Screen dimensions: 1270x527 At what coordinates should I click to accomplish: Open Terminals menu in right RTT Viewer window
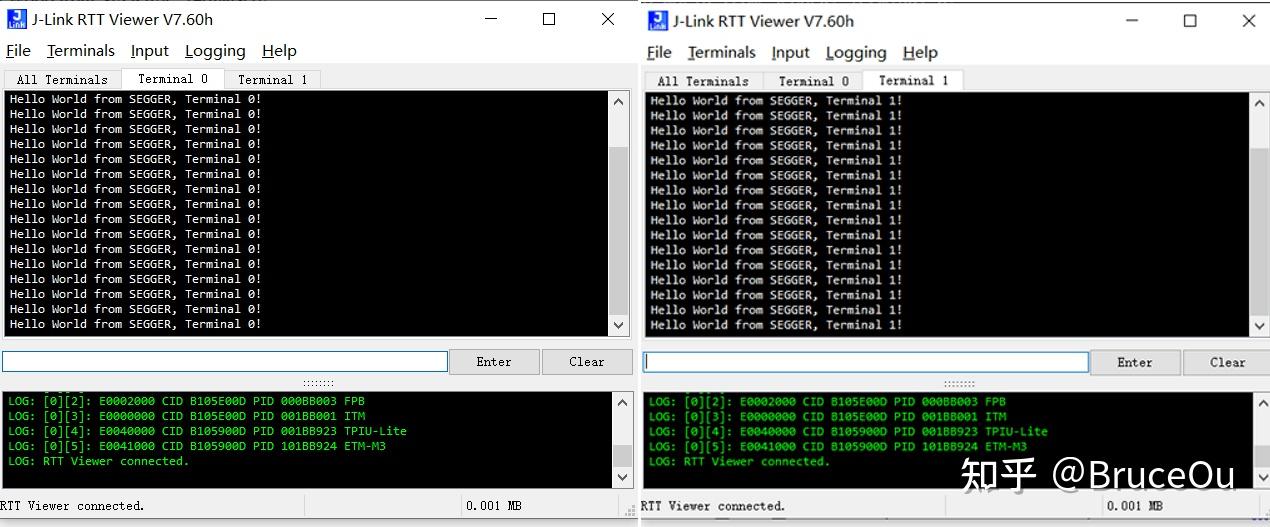pos(722,52)
